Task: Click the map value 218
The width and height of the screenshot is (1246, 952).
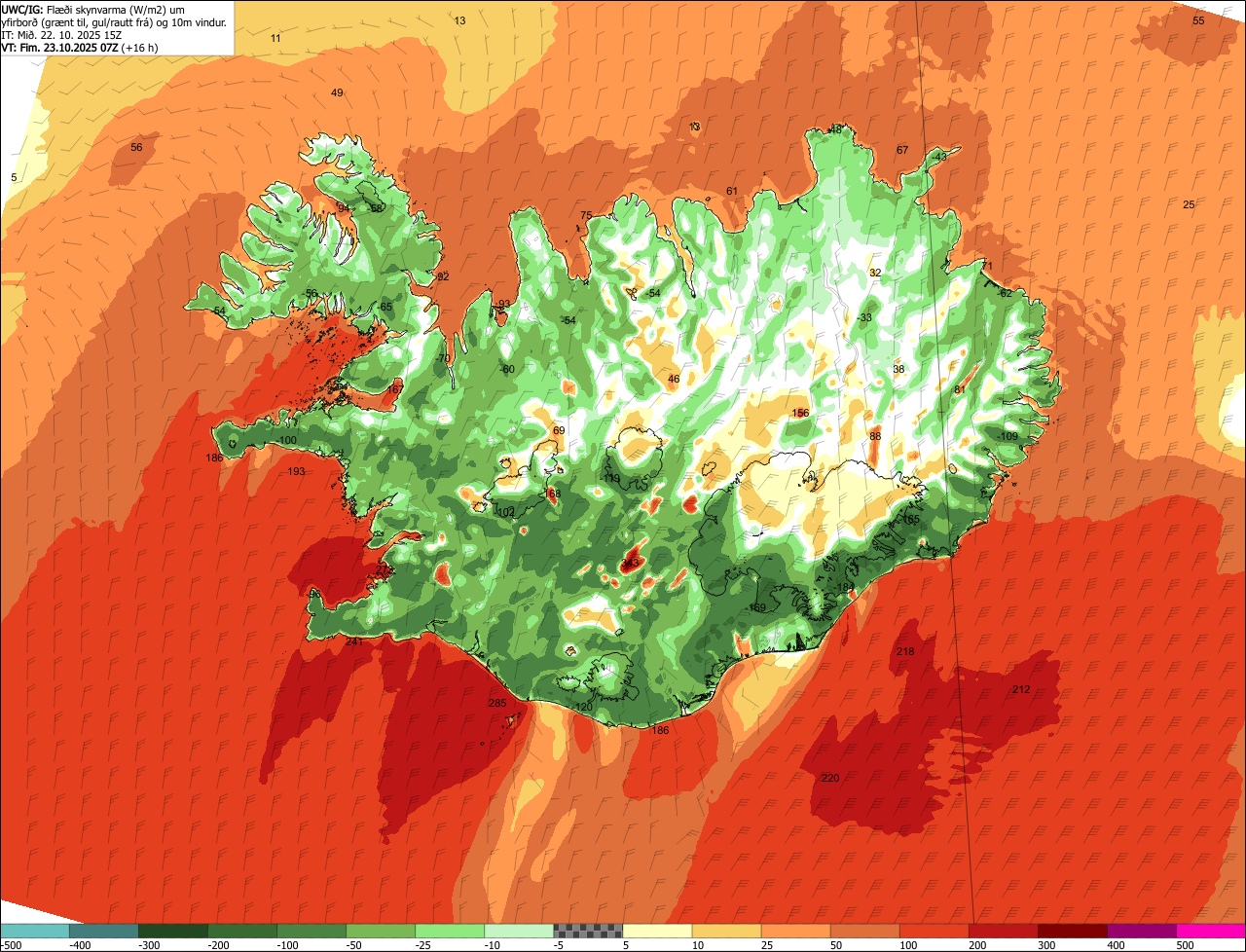Action: (x=905, y=651)
